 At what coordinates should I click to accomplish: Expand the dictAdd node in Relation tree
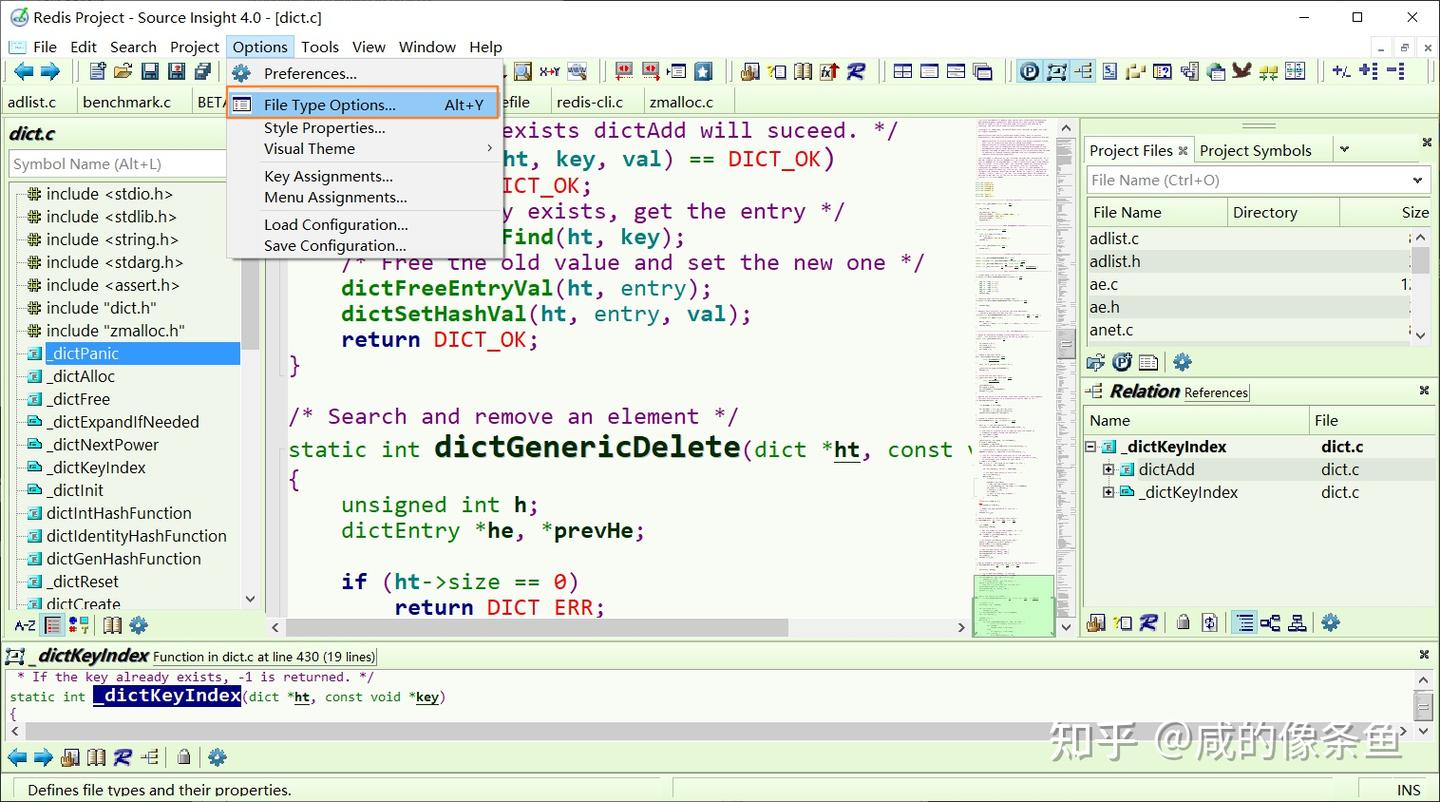tap(1108, 470)
